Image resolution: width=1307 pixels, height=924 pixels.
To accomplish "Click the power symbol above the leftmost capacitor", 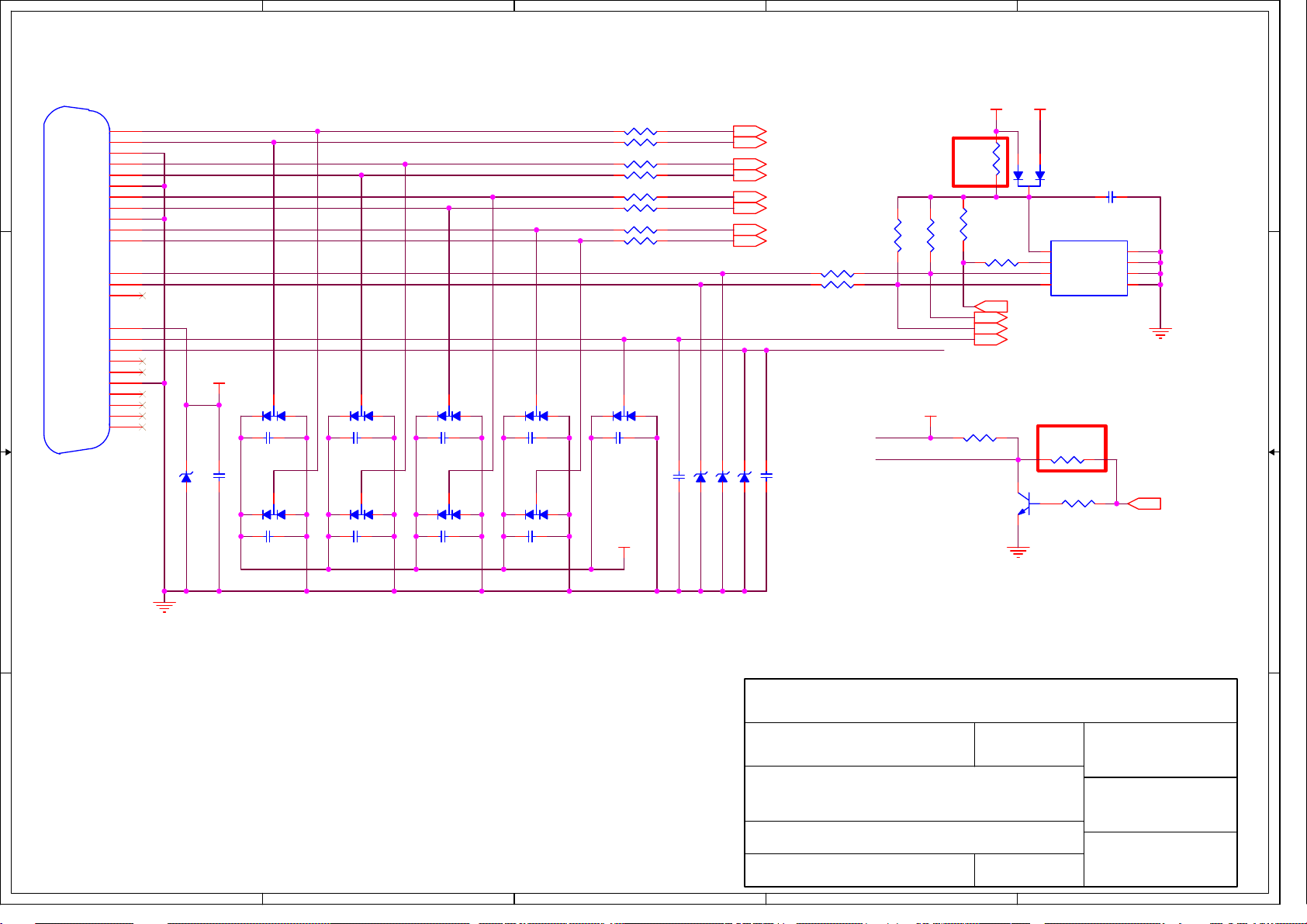I will pyautogui.click(x=219, y=384).
